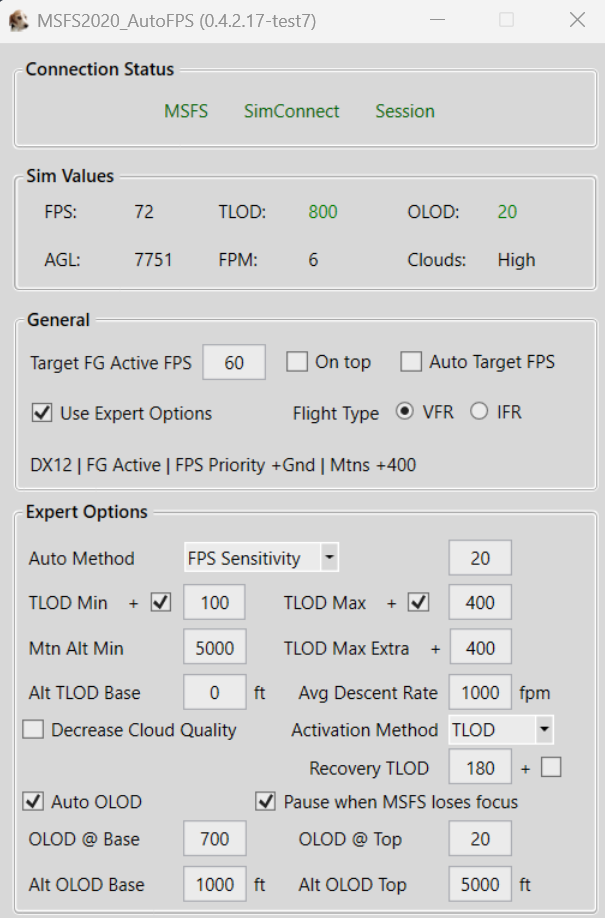Click the SimConnect status text
Image resolution: width=605 pixels, height=918 pixels.
click(291, 111)
